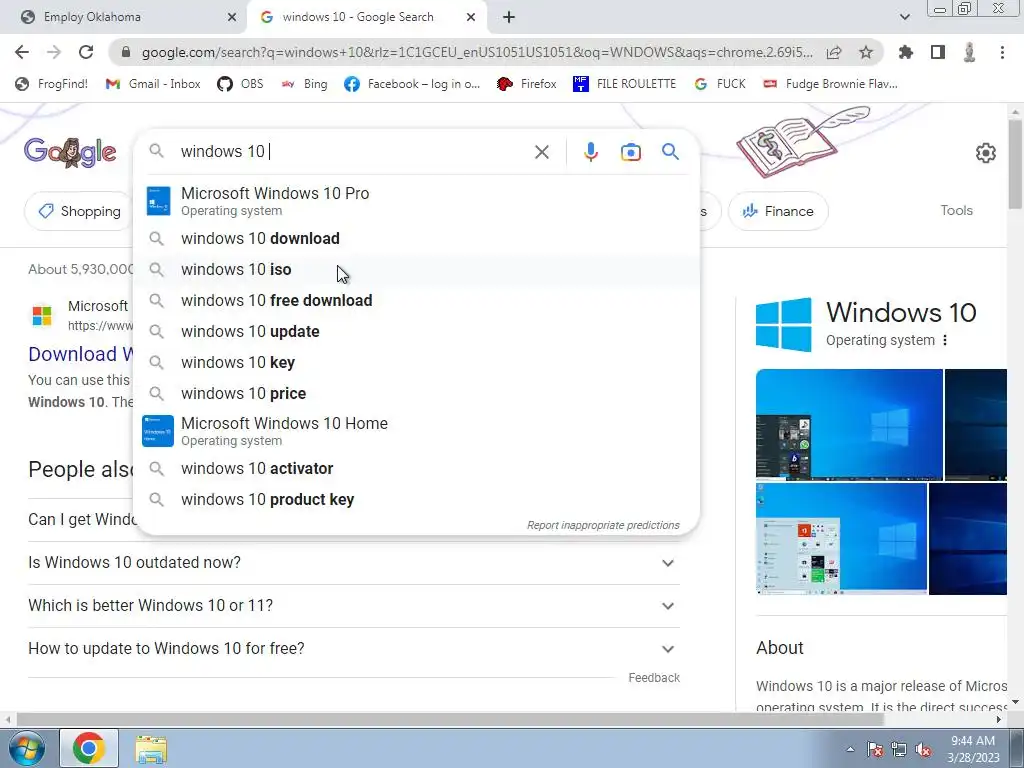Choose suggestion Microsoft Windows 10 Home
The image size is (1024, 768).
click(416, 431)
